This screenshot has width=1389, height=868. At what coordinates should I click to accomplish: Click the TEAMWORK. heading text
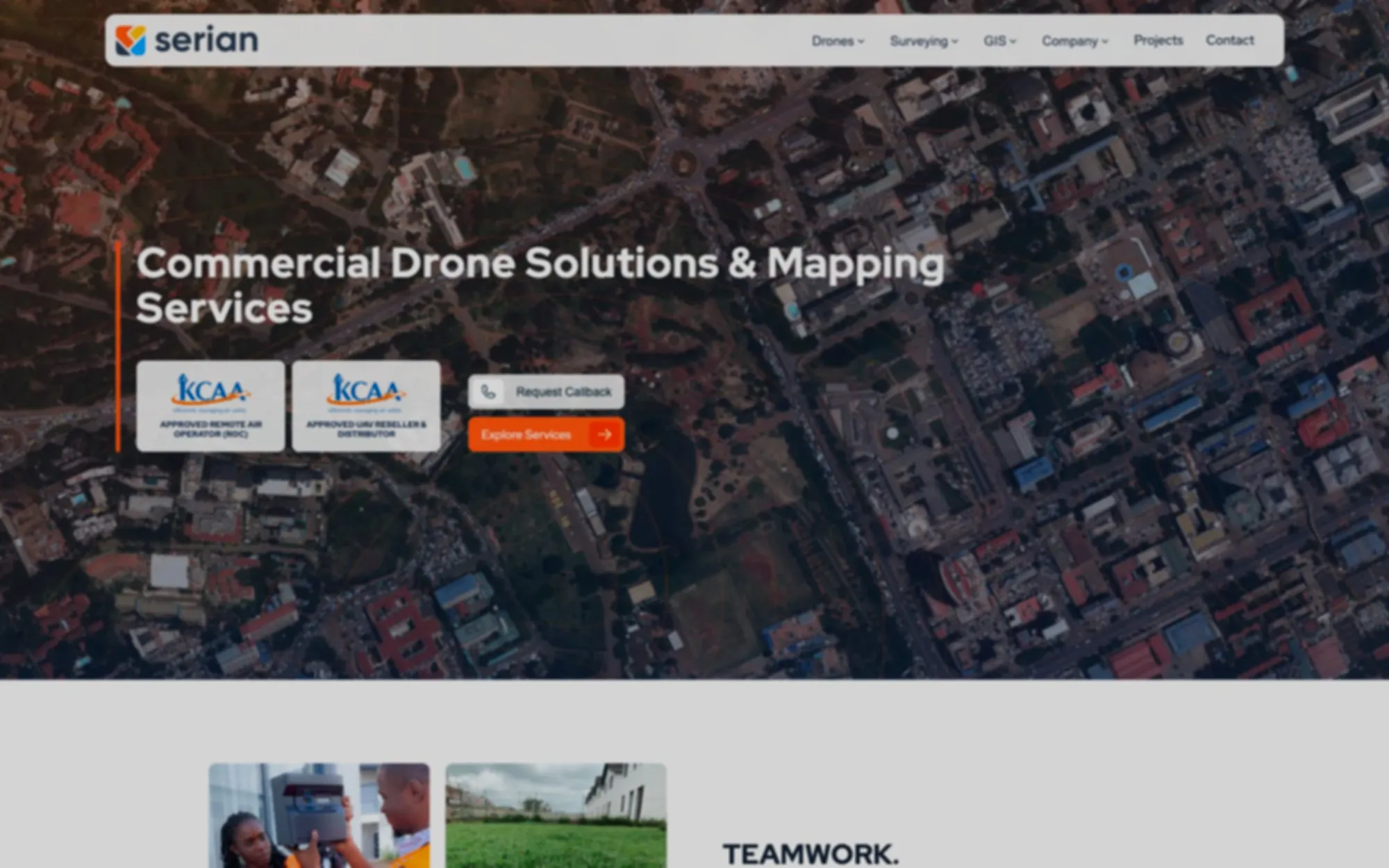(x=810, y=853)
